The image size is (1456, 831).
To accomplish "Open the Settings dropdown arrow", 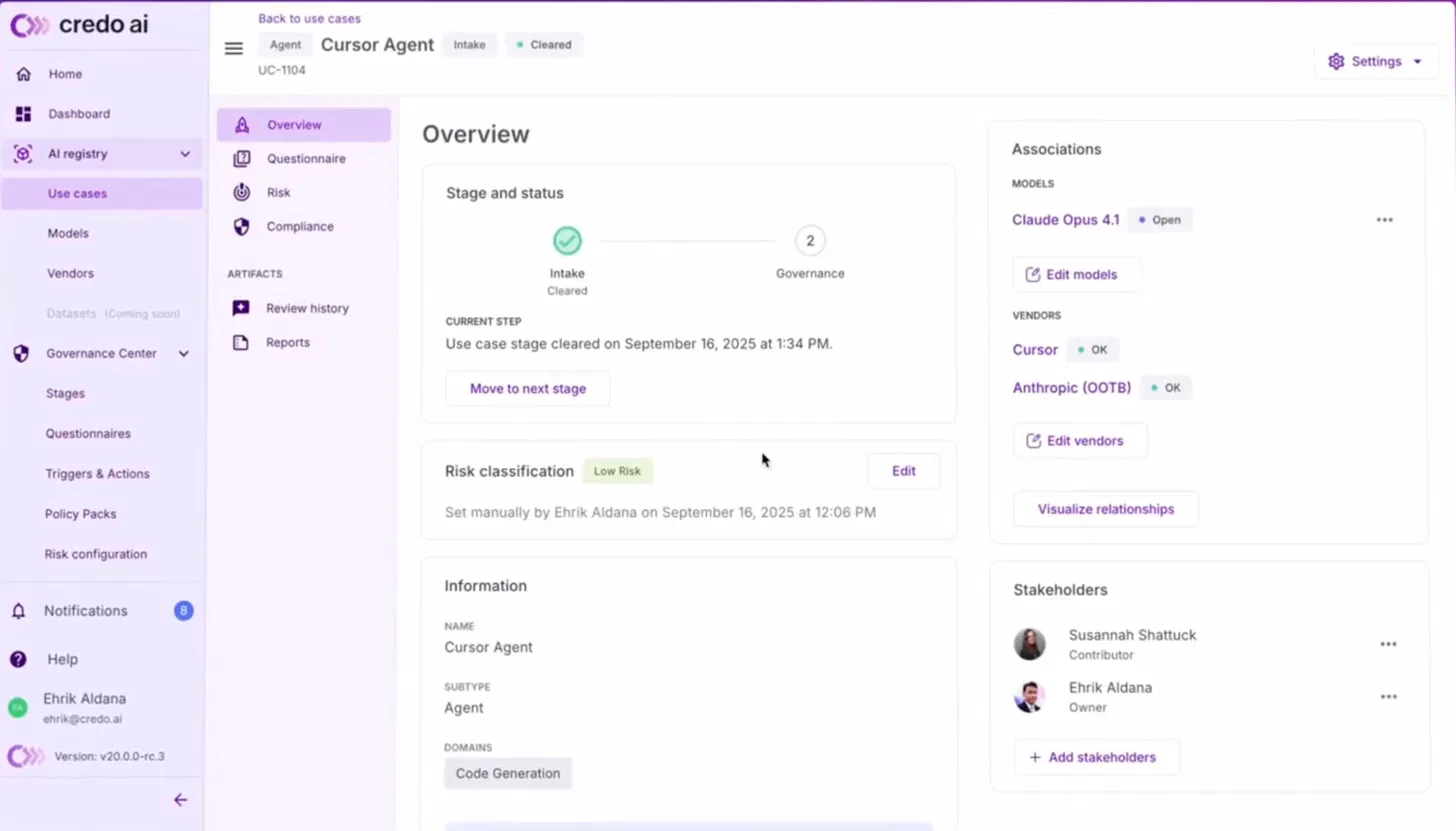I will (1417, 62).
